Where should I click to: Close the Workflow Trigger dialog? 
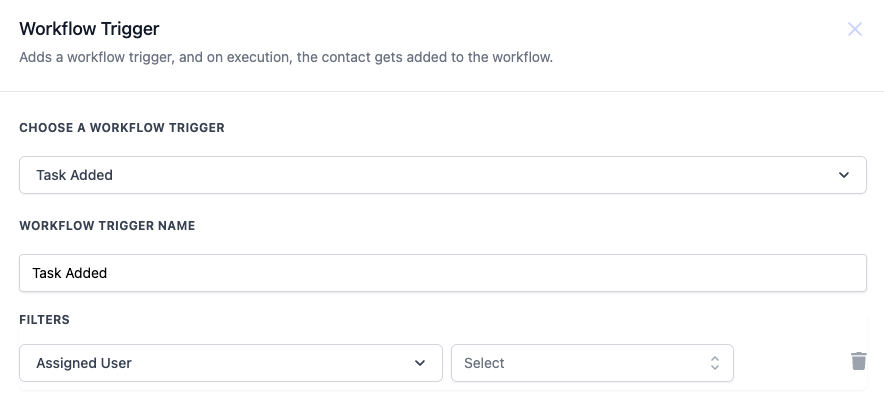855,29
